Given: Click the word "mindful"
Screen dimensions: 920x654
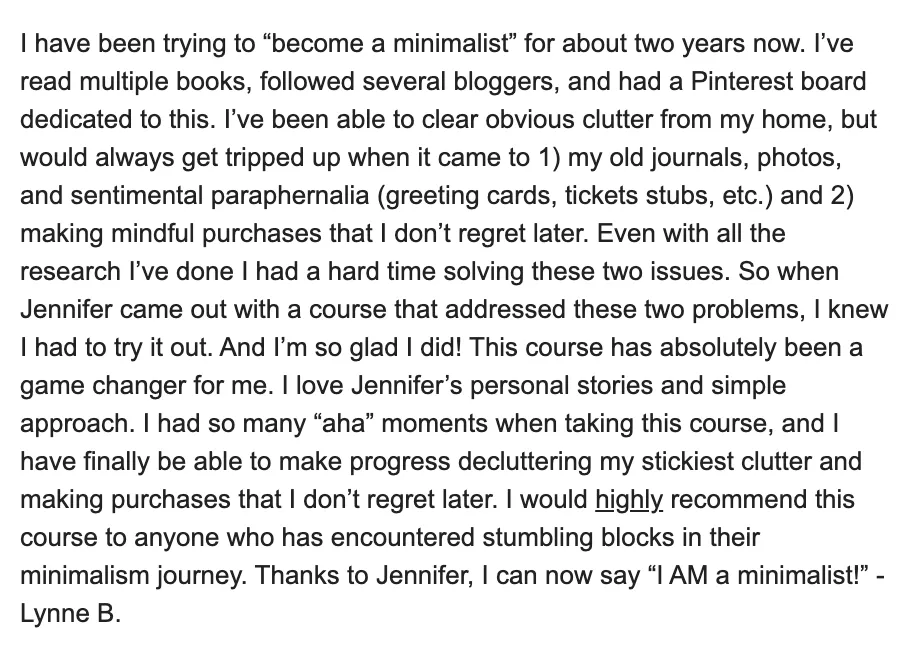Looking at the screenshot, I should click(x=153, y=234).
